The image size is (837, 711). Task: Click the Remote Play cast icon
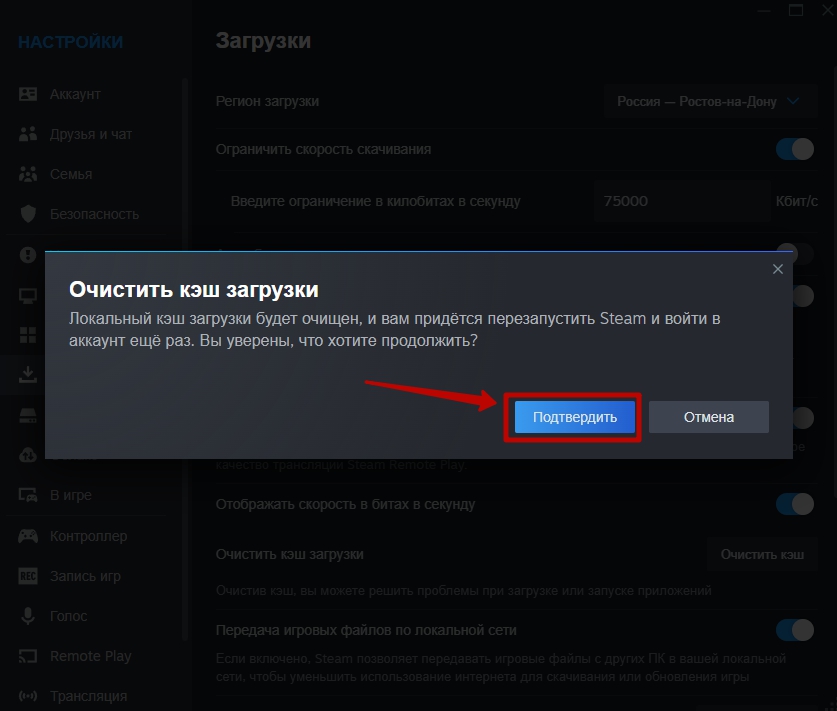click(x=28, y=656)
